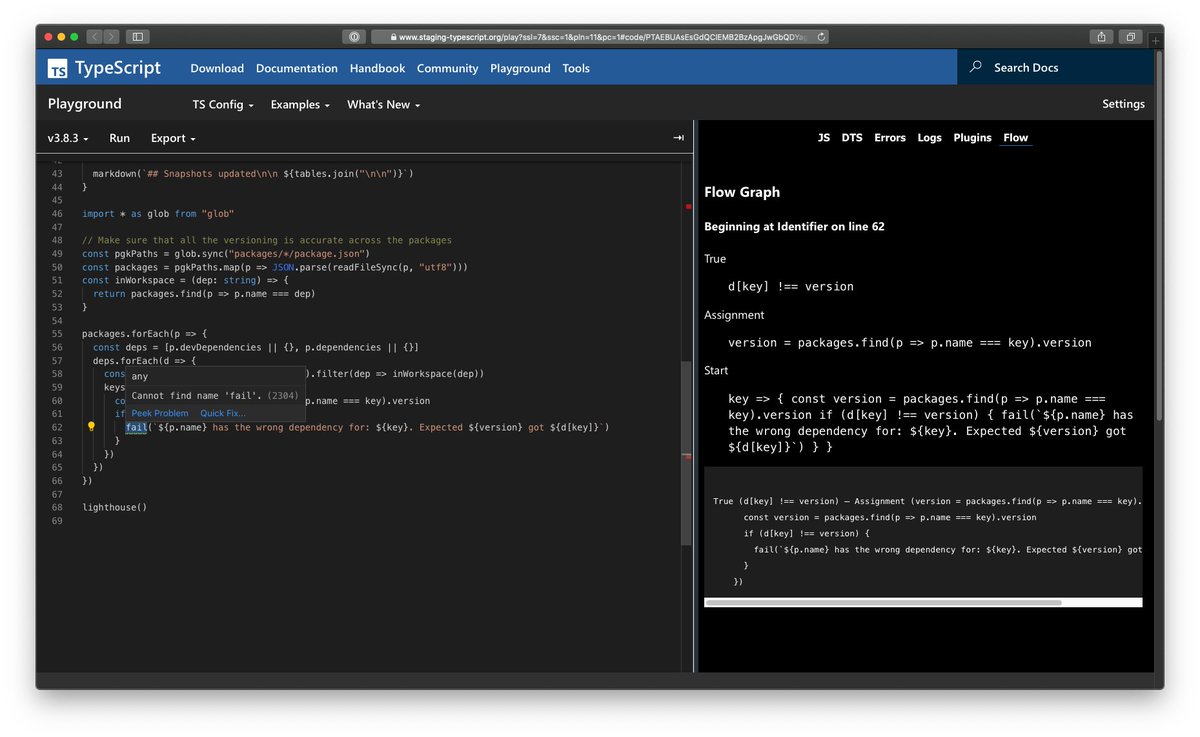Open the Logs tab
Image resolution: width=1200 pixels, height=737 pixels.
[930, 138]
